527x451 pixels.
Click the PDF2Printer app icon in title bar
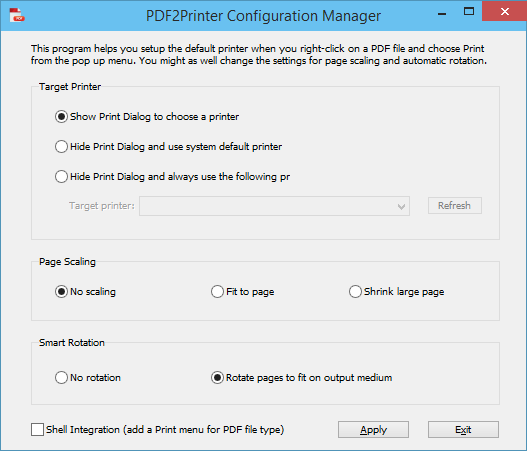click(17, 15)
